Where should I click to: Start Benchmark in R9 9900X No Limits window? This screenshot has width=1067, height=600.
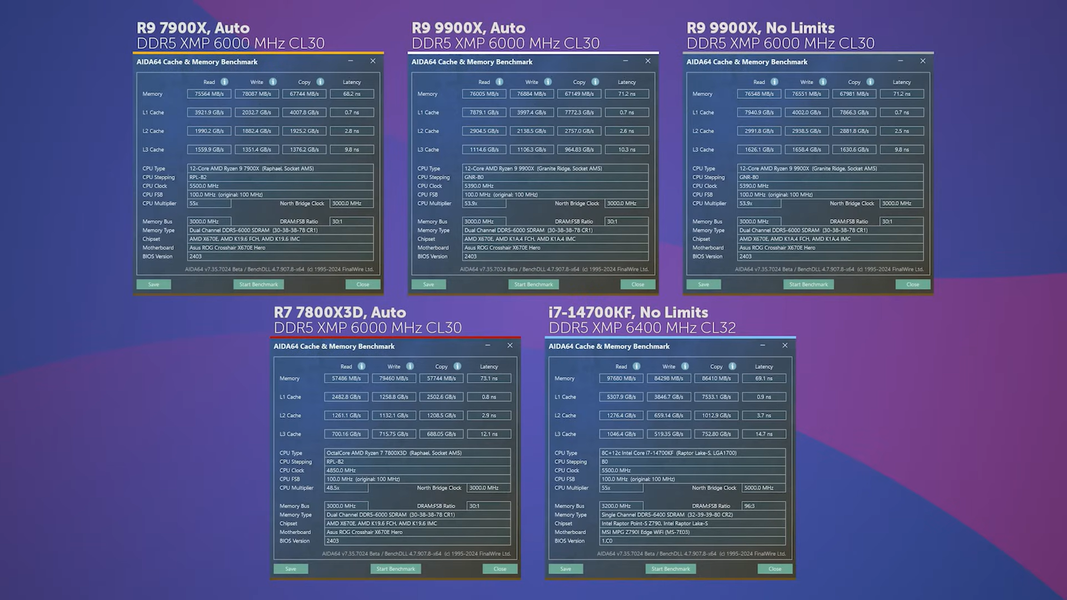808,284
